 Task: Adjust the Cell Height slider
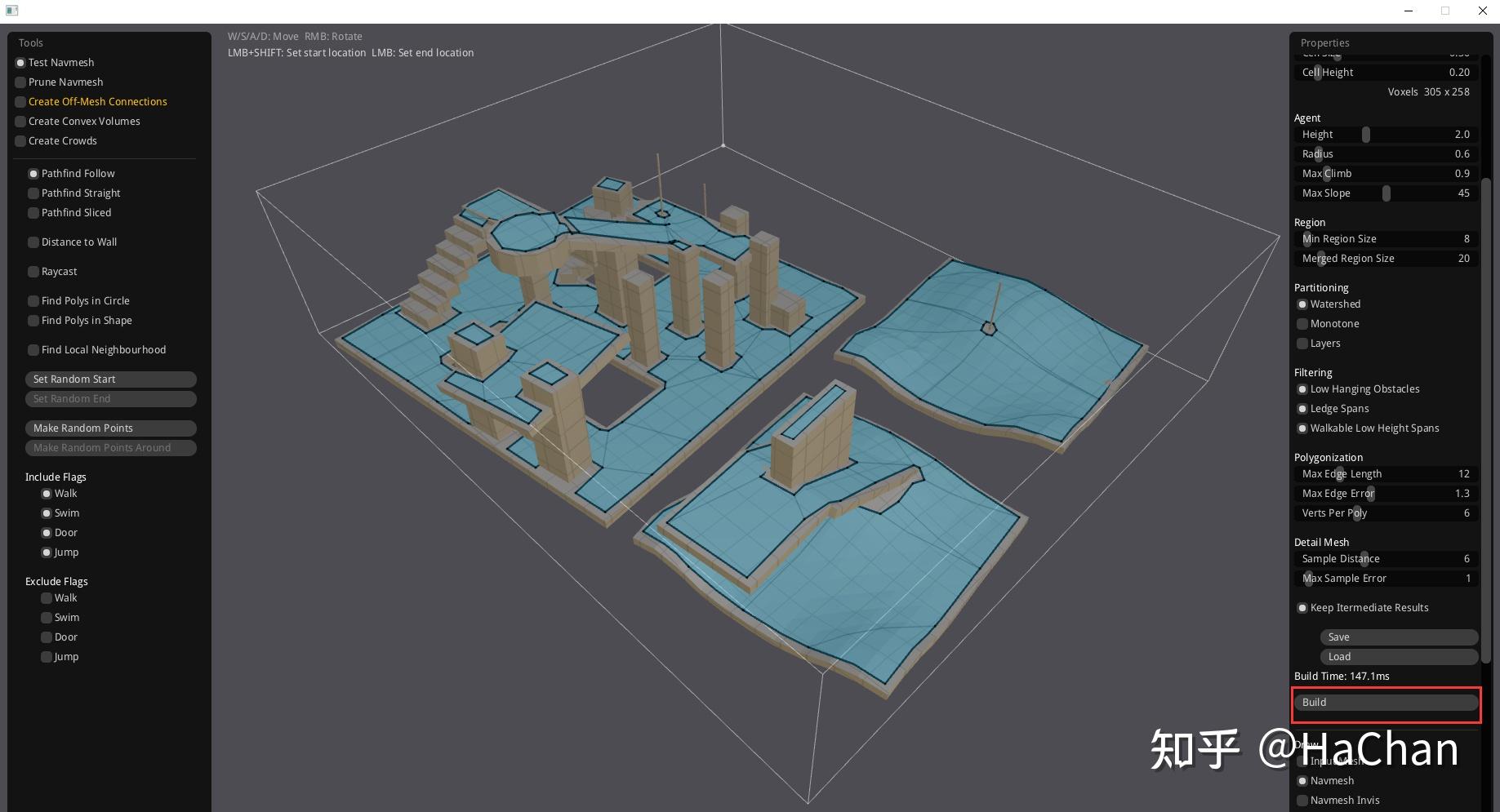tap(1386, 73)
